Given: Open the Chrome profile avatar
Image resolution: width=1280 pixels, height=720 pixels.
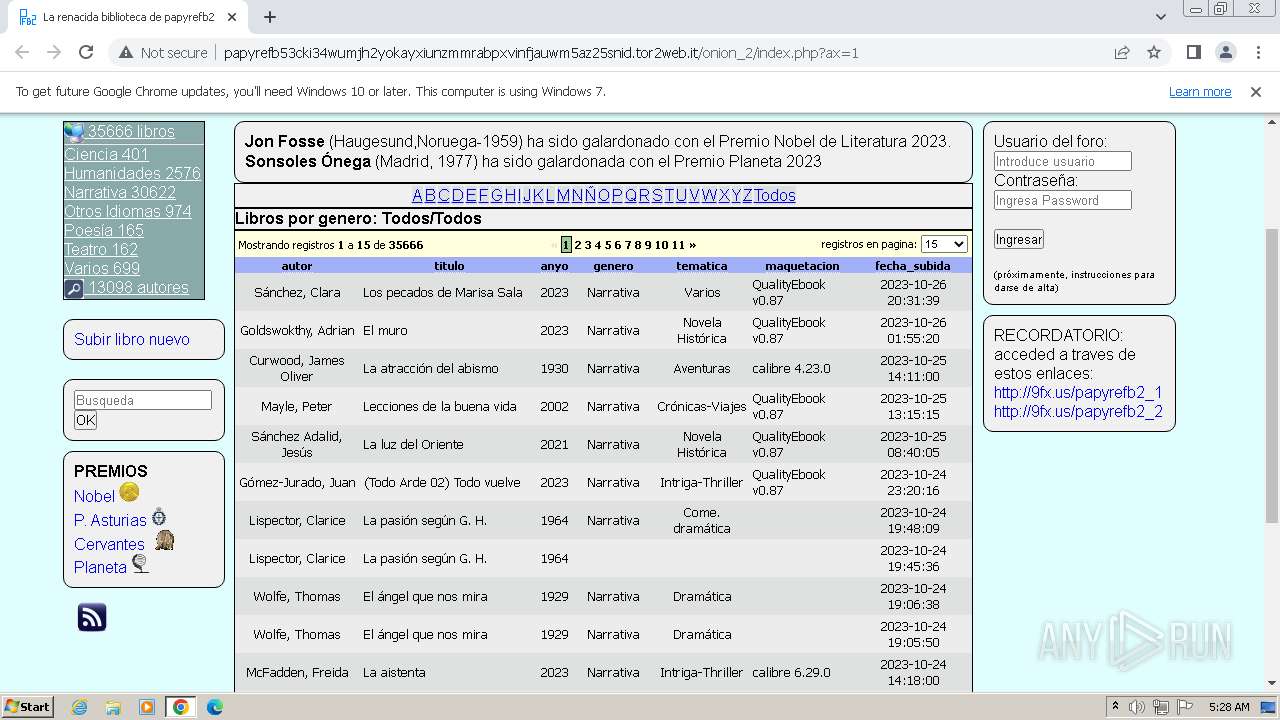Looking at the screenshot, I should [x=1225, y=52].
